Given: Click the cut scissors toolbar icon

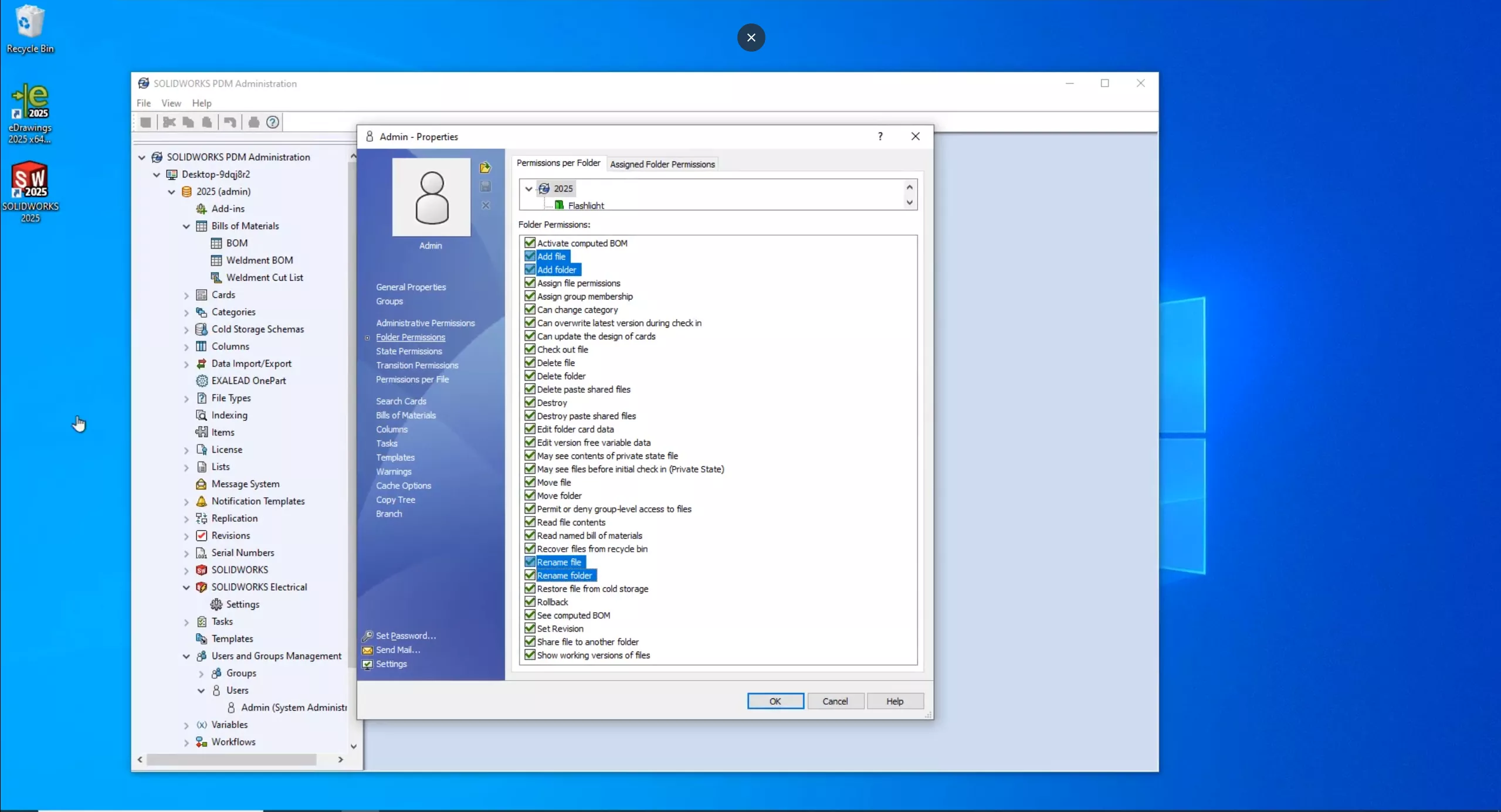Looking at the screenshot, I should coord(170,122).
